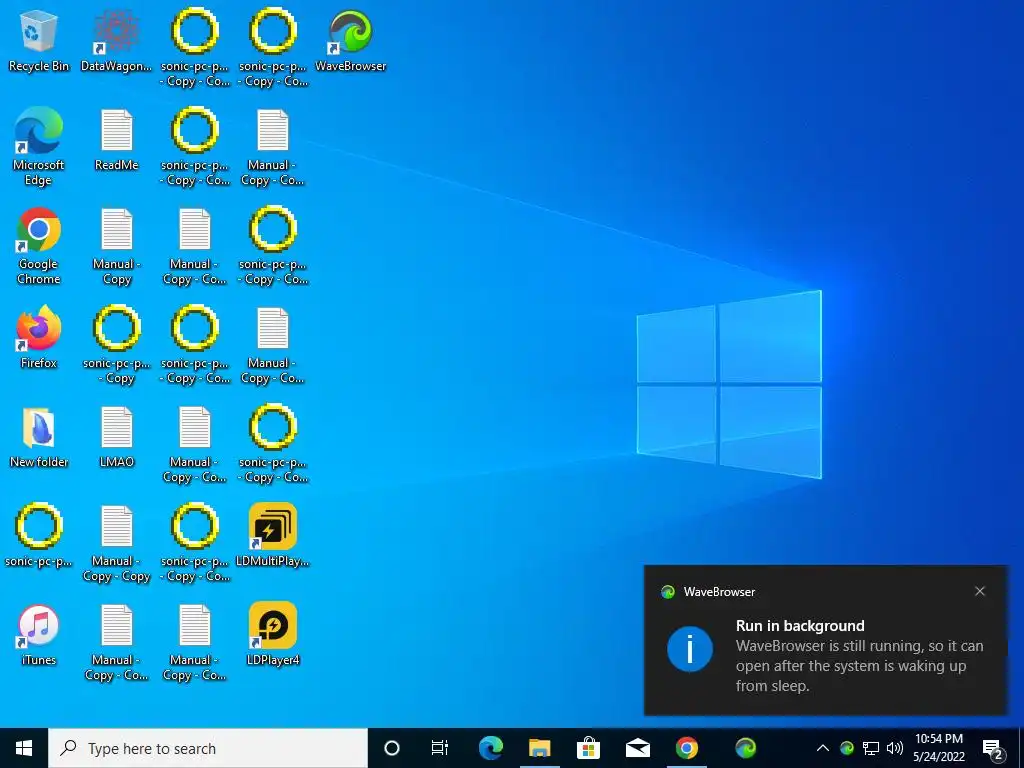
Task: Open the Windows Start menu
Action: point(24,748)
